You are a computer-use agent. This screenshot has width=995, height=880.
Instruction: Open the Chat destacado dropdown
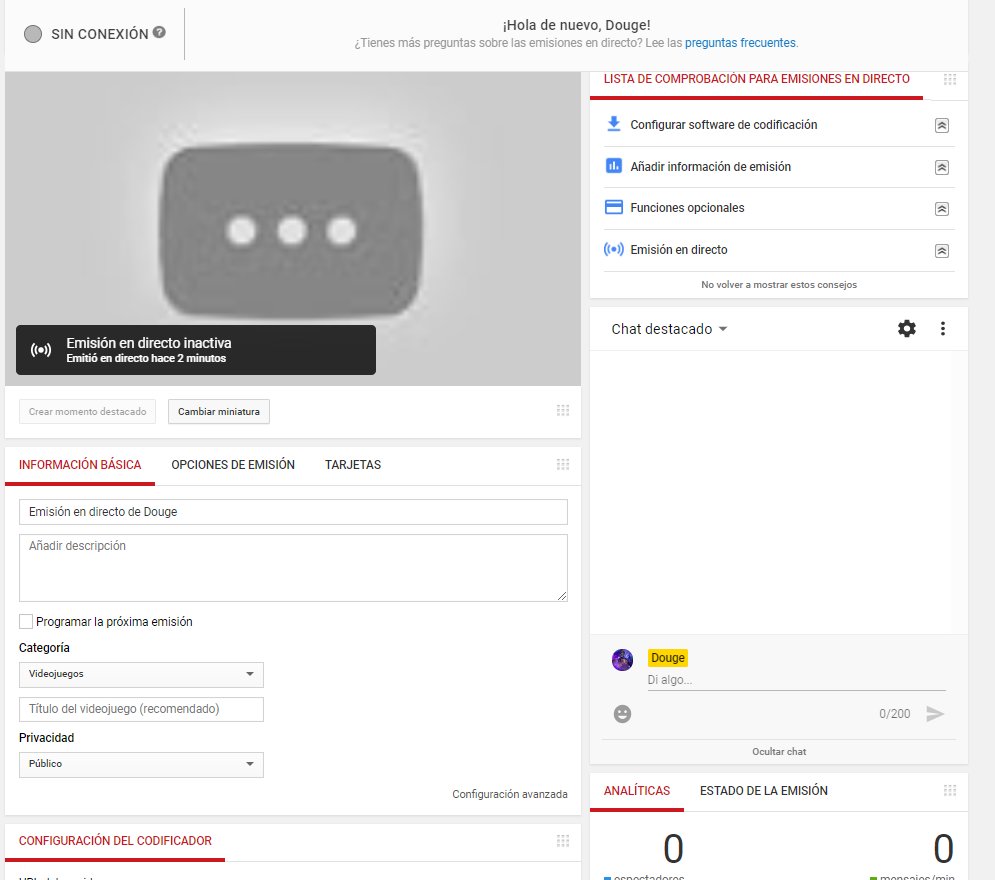669,329
